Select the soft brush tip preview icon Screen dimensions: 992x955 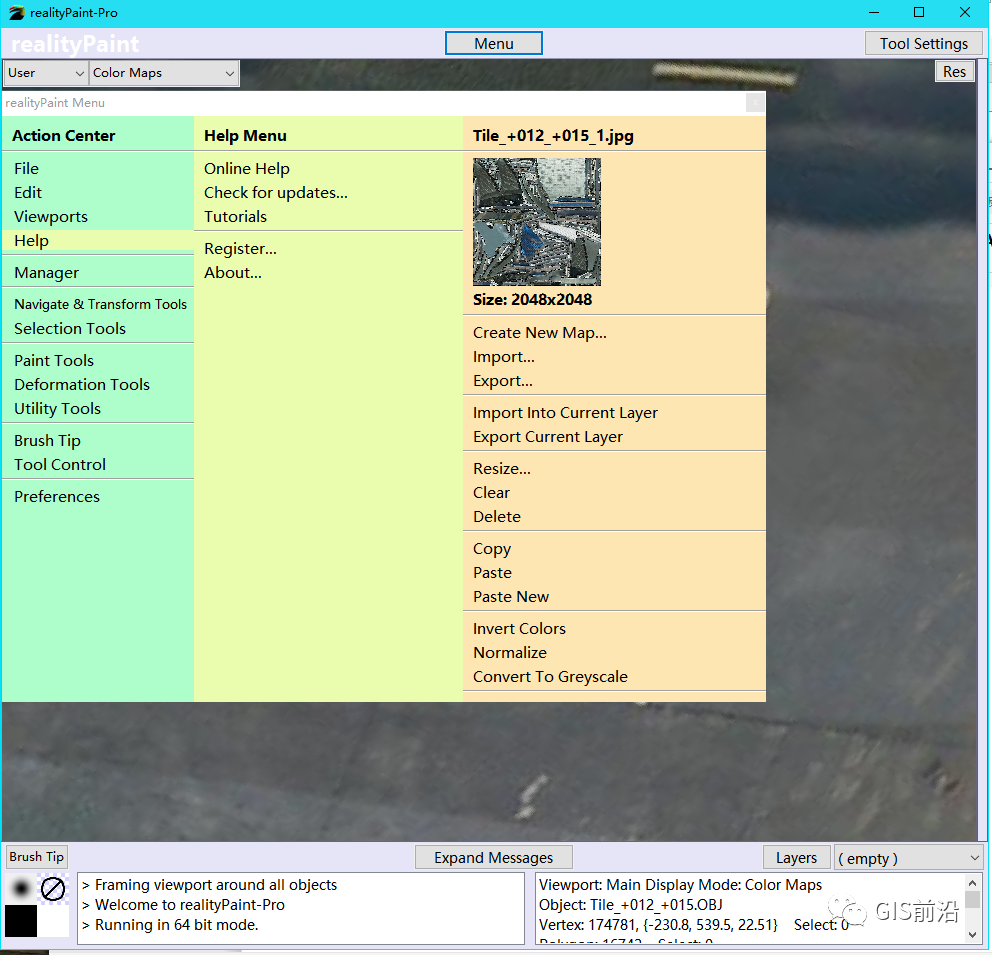21,889
